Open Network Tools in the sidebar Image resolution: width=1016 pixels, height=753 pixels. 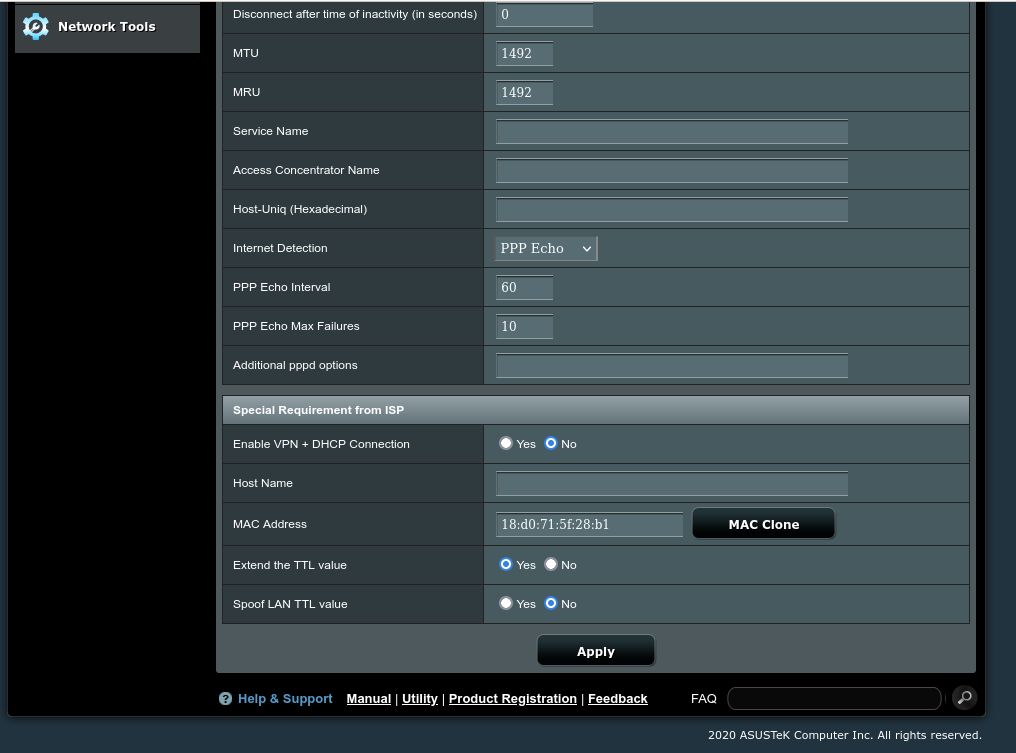click(107, 27)
